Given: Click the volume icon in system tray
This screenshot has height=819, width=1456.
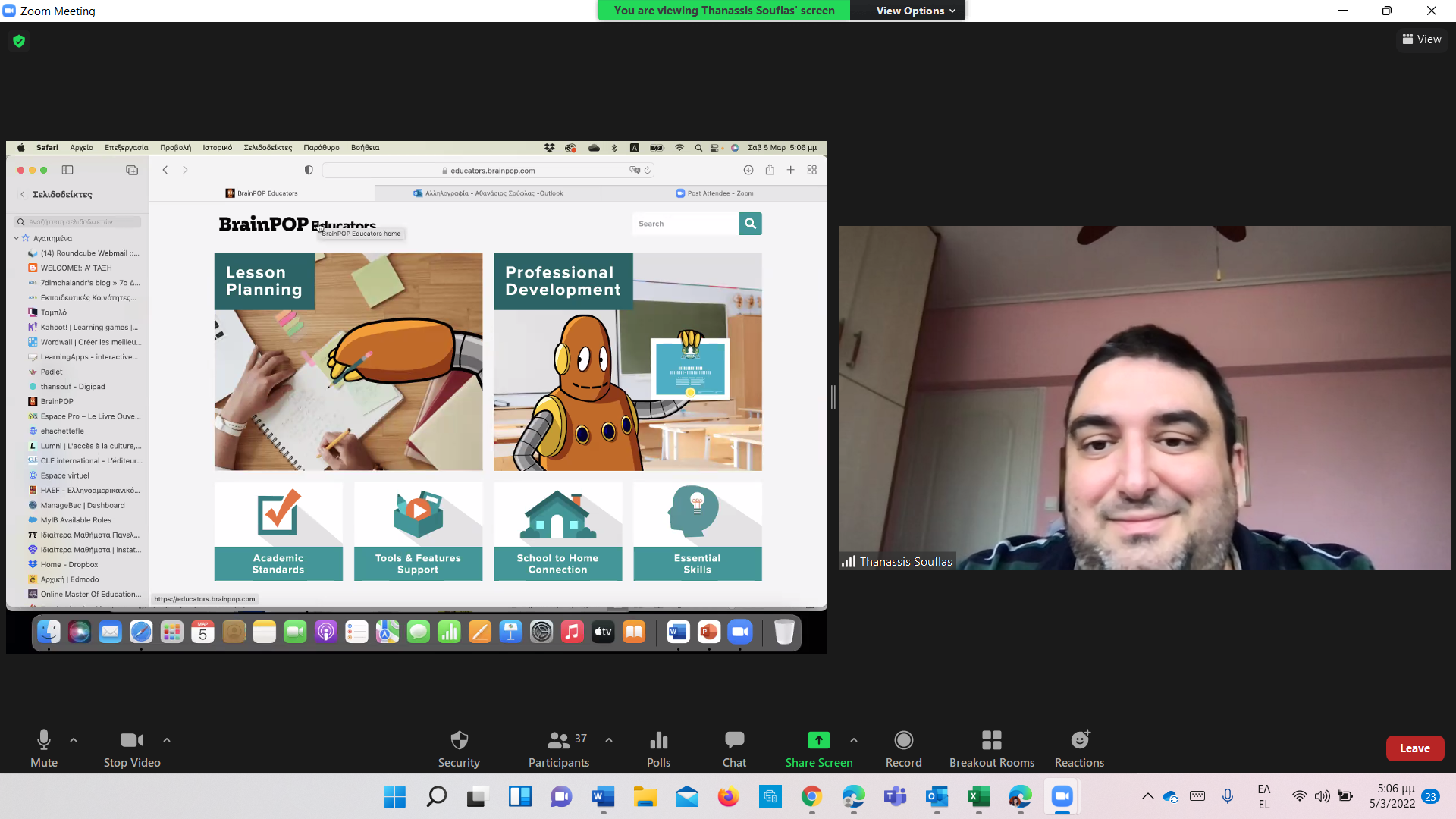Looking at the screenshot, I should click(x=1322, y=796).
